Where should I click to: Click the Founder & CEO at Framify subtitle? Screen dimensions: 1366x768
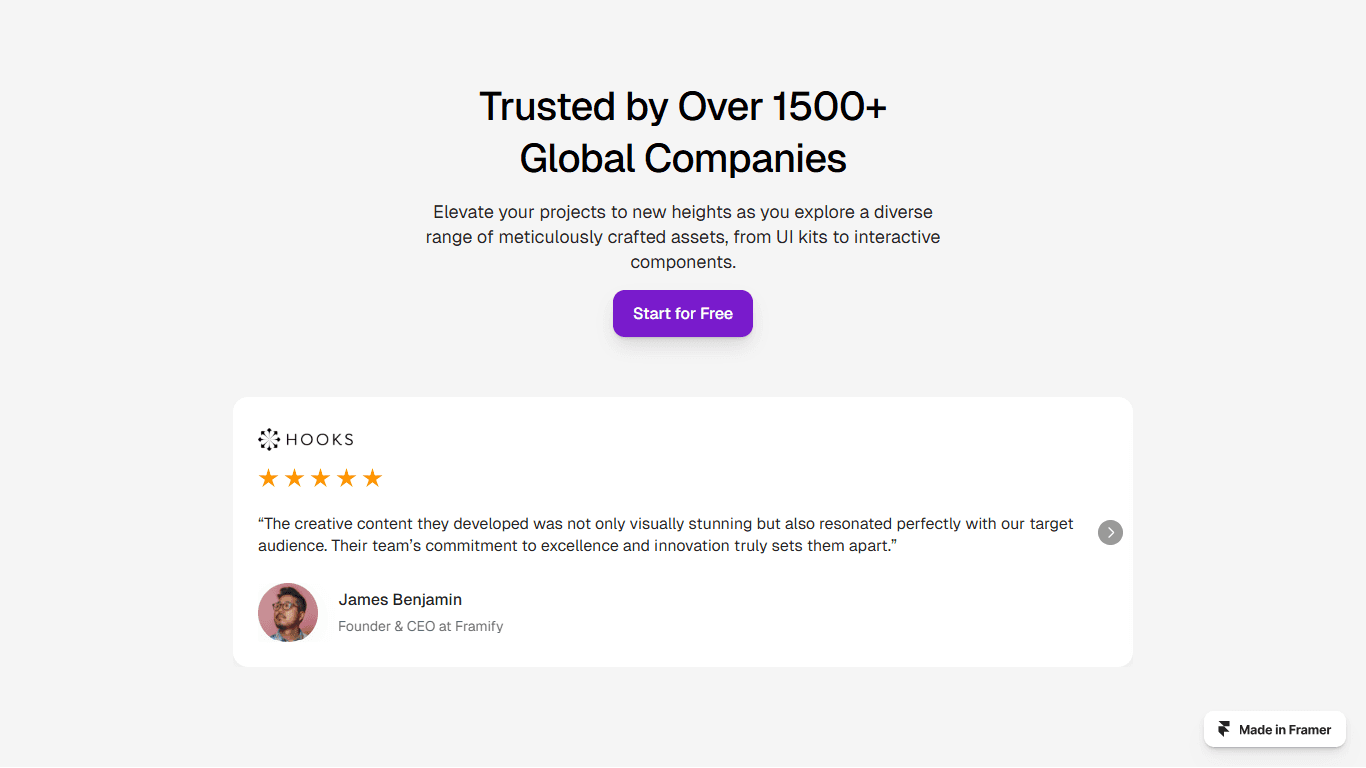click(x=421, y=626)
